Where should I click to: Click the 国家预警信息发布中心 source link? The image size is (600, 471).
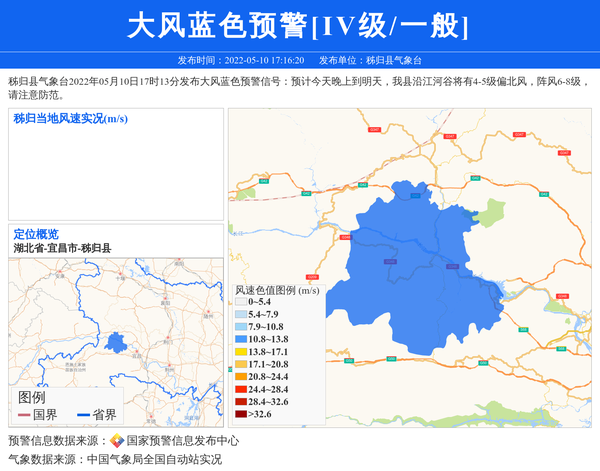tap(183, 441)
